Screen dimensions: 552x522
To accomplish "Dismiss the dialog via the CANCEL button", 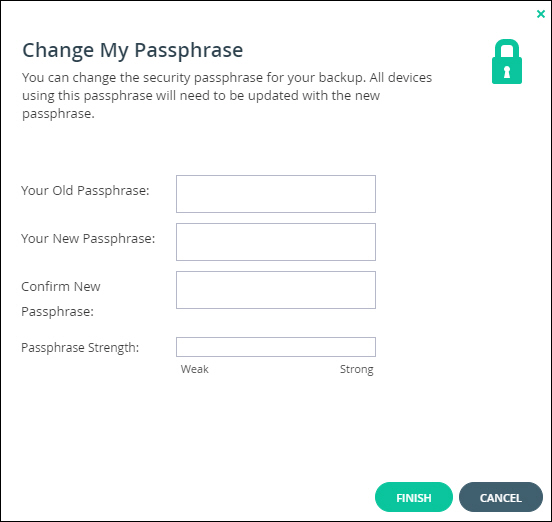I will pyautogui.click(x=501, y=497).
